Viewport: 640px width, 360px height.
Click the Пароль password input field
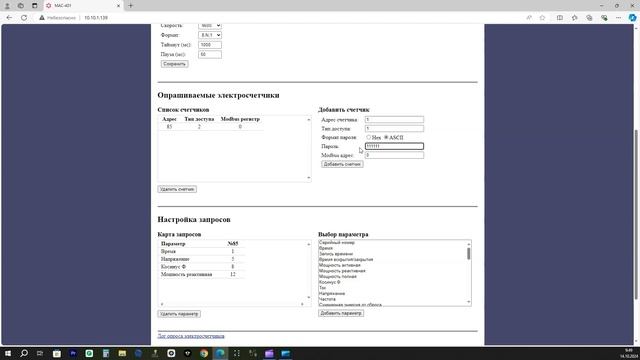[x=394, y=146]
